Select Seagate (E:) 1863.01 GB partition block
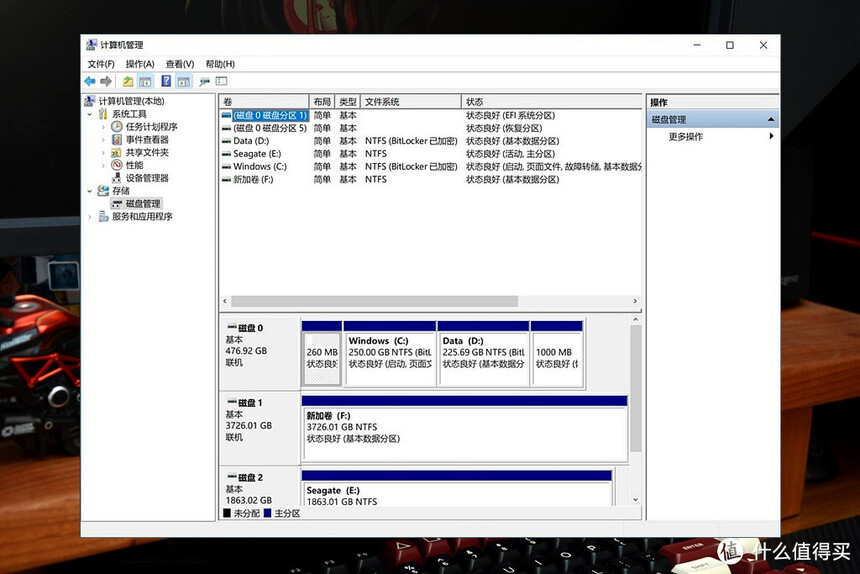860x574 pixels. pos(456,488)
